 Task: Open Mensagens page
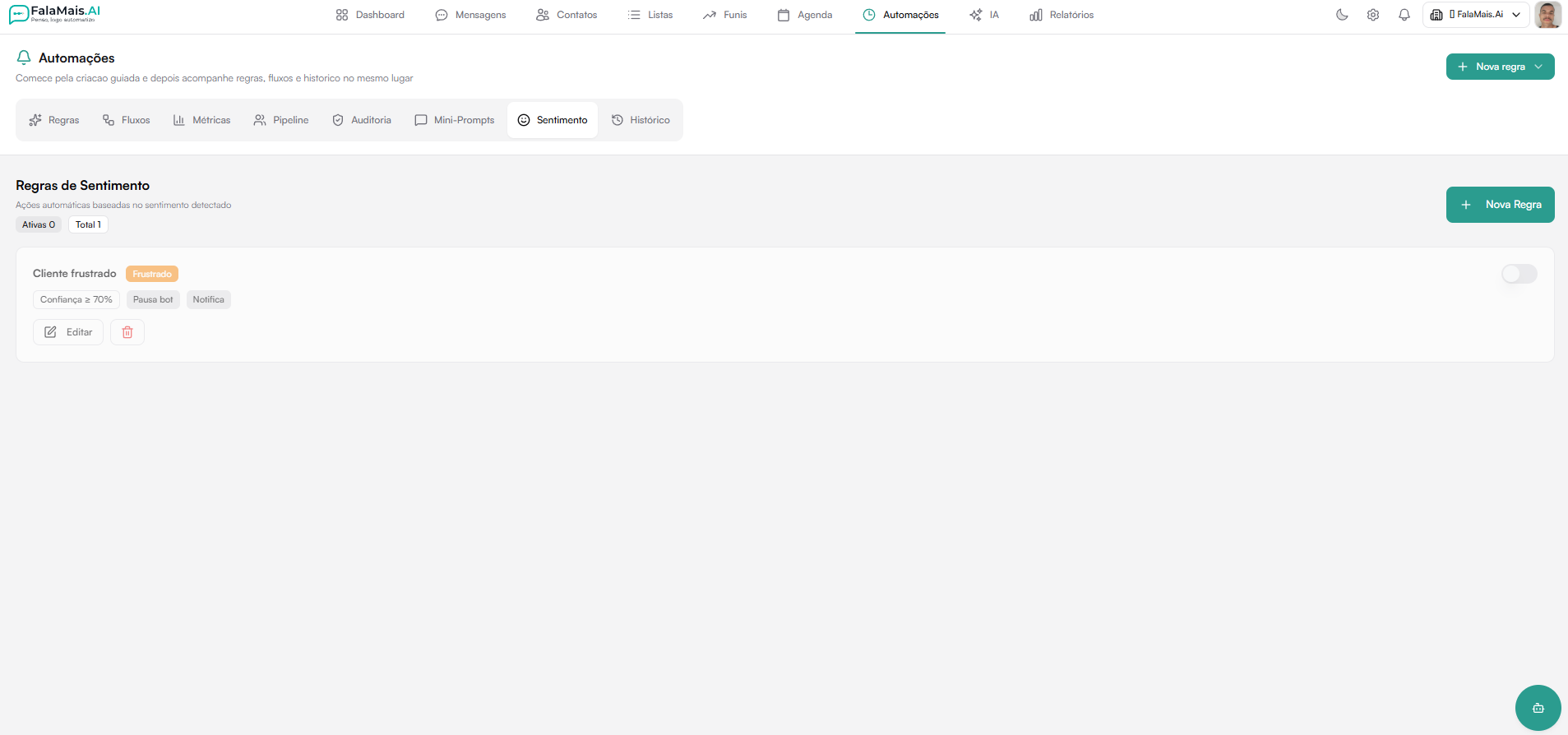click(470, 15)
